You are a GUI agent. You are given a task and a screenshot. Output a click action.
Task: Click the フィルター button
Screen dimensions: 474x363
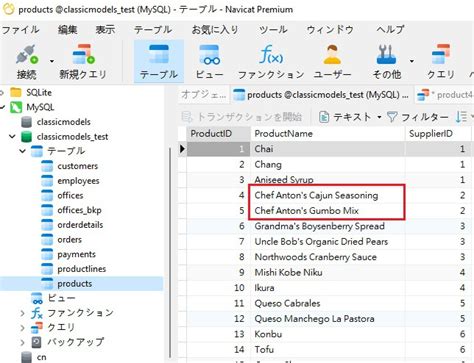[418, 117]
